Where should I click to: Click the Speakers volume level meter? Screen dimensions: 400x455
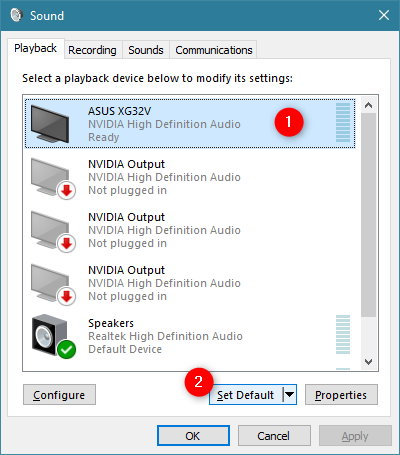343,334
